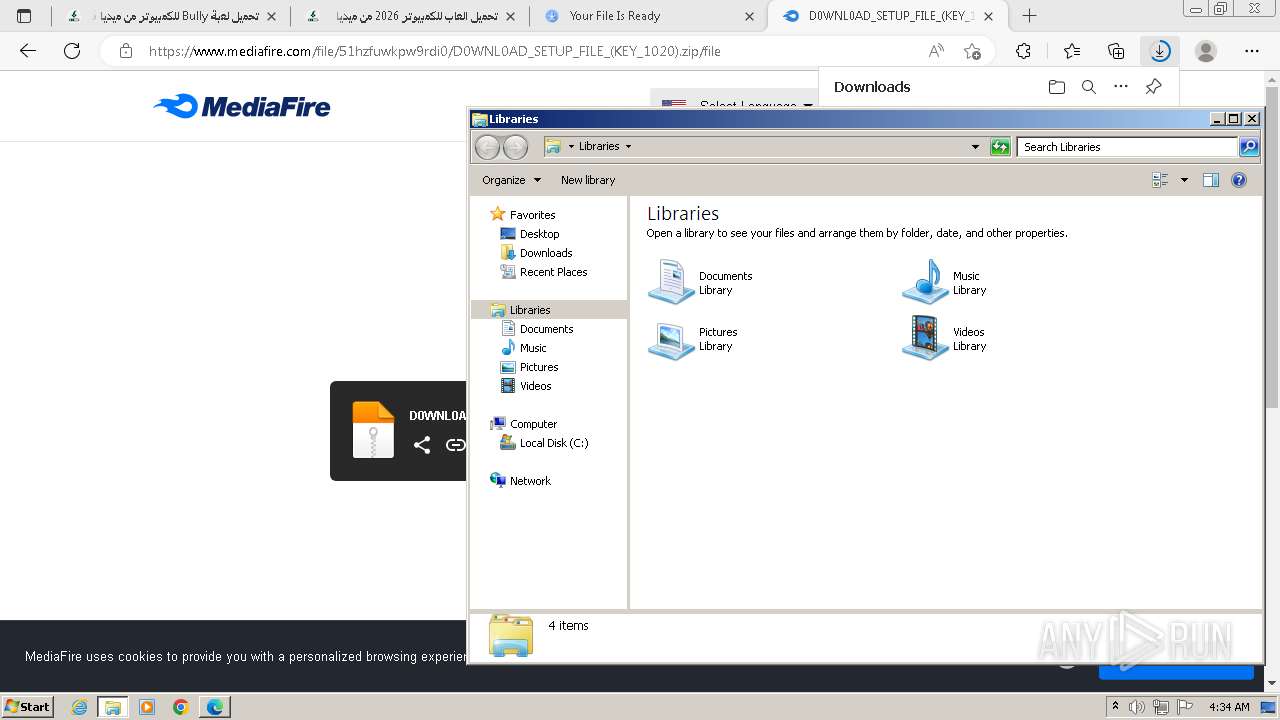Viewport: 1280px width, 720px height.
Task: Expand the address bar history dropdown
Action: pyautogui.click(x=976, y=147)
